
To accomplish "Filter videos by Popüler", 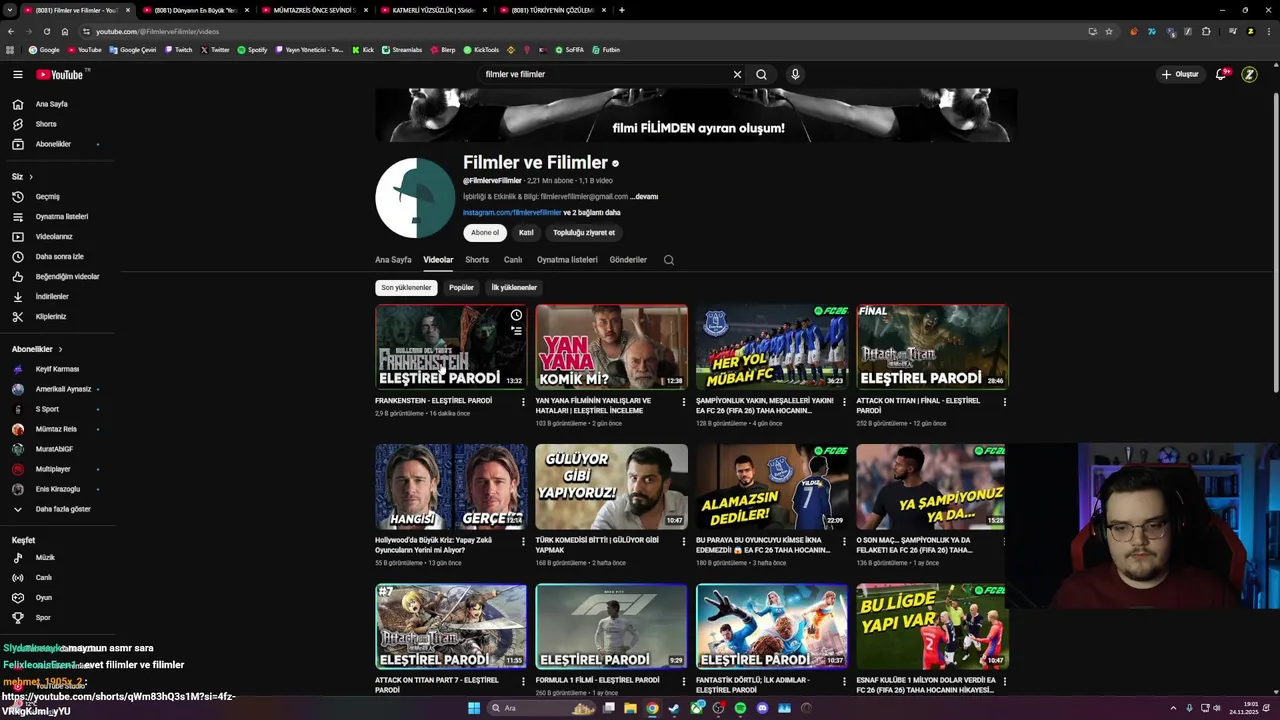I will [x=461, y=288].
